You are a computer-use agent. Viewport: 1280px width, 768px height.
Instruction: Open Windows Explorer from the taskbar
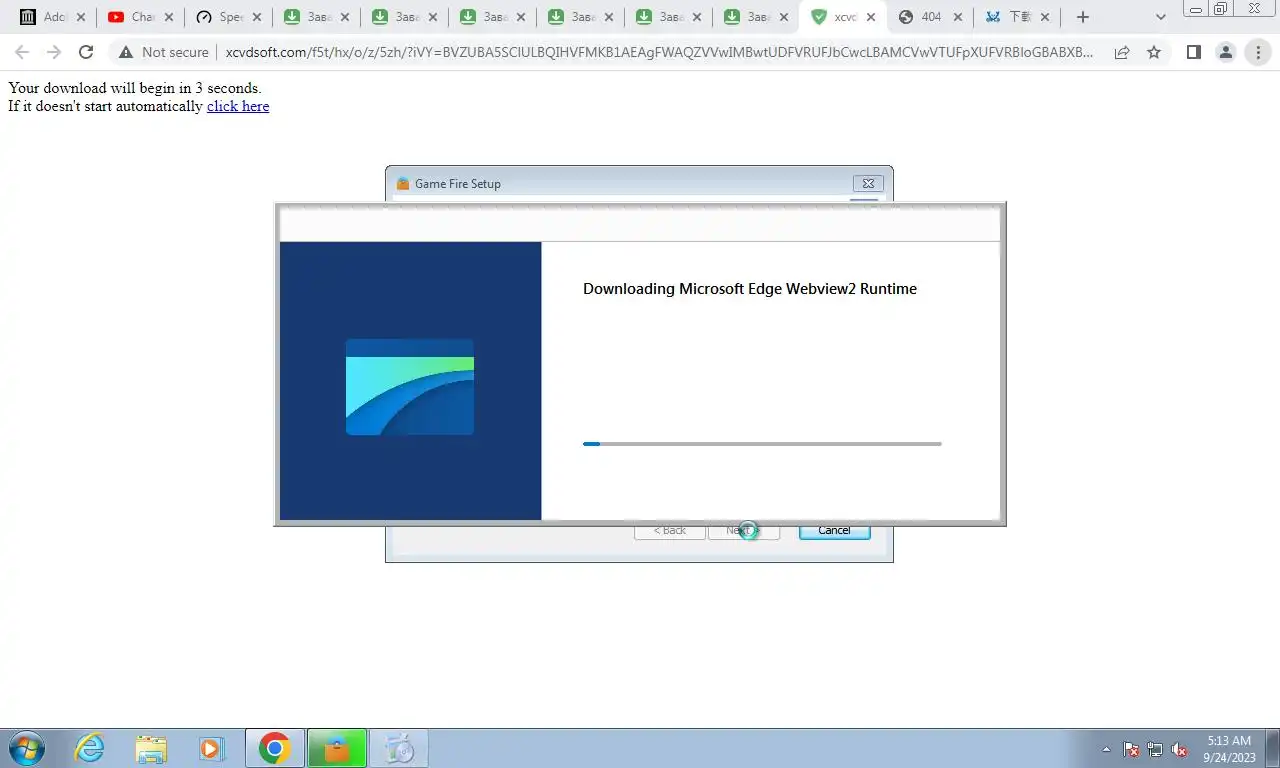coord(151,748)
